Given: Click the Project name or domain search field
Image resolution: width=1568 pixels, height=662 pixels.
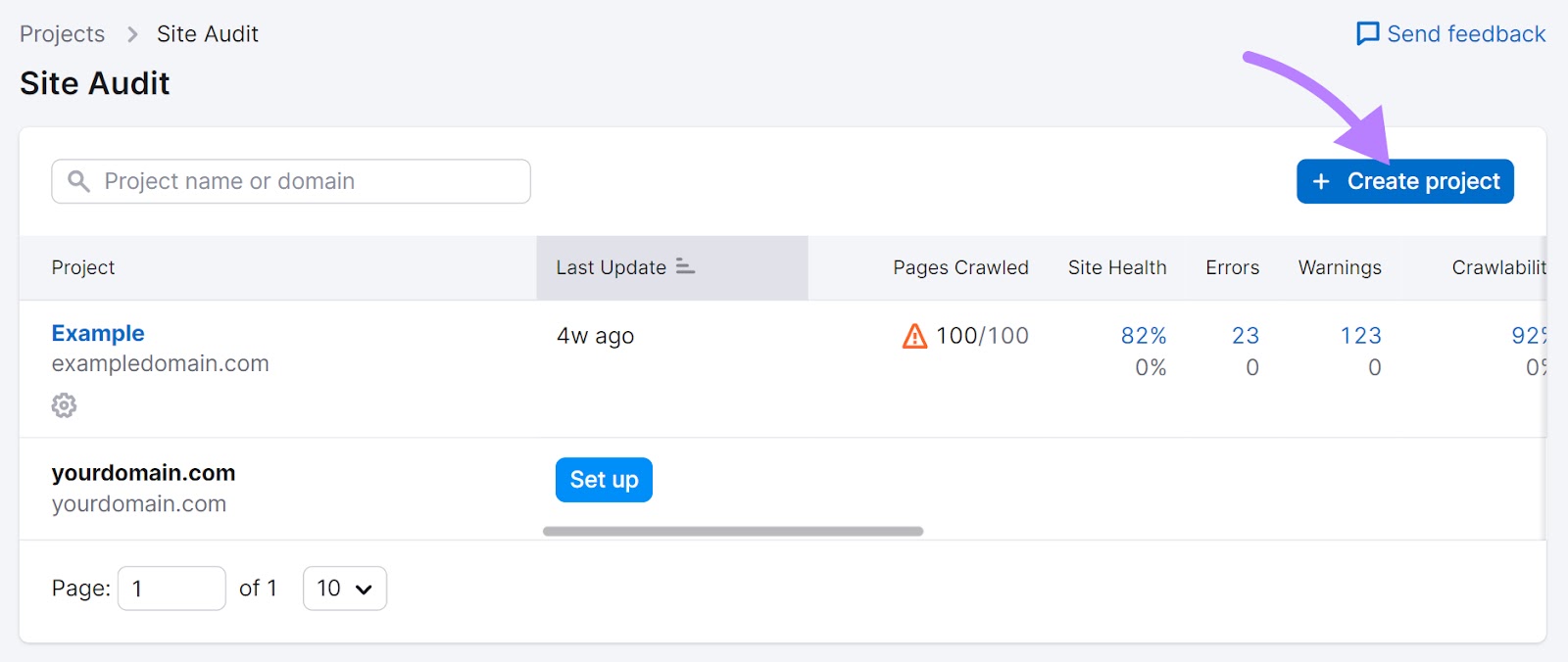Looking at the screenshot, I should point(291,181).
